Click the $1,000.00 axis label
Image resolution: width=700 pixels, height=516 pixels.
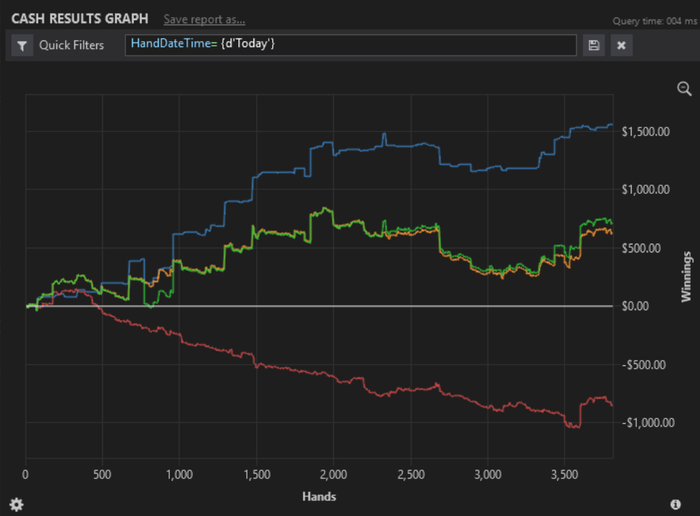pos(646,190)
